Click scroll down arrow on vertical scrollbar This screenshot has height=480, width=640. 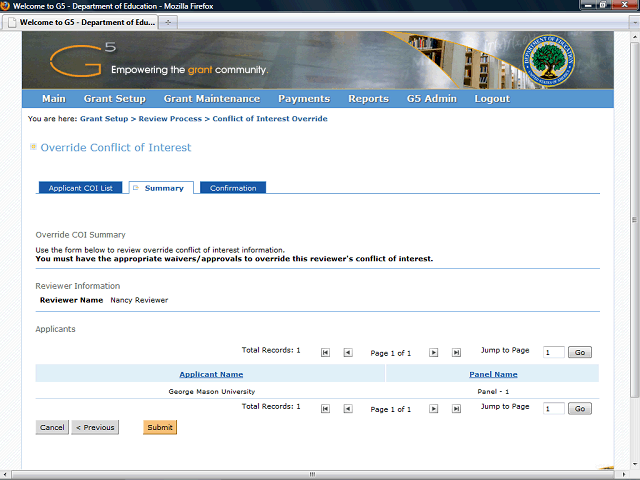635,464
